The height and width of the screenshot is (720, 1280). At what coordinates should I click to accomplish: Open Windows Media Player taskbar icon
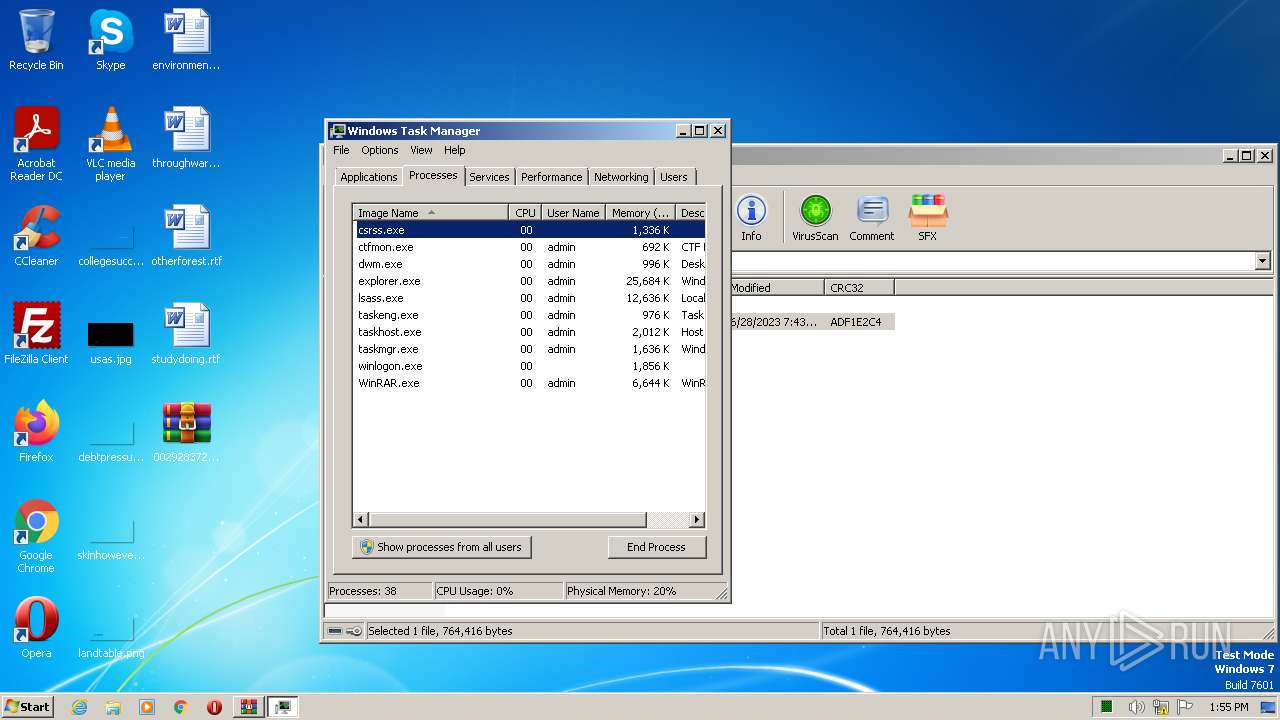pyautogui.click(x=147, y=707)
